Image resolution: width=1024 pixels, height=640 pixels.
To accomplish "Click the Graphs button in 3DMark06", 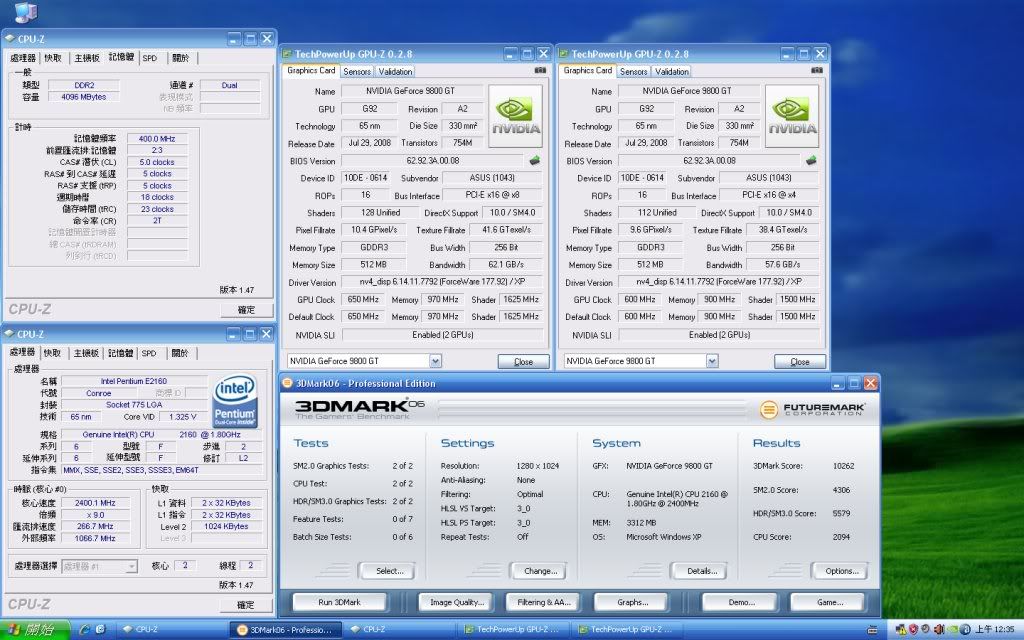I will (632, 602).
